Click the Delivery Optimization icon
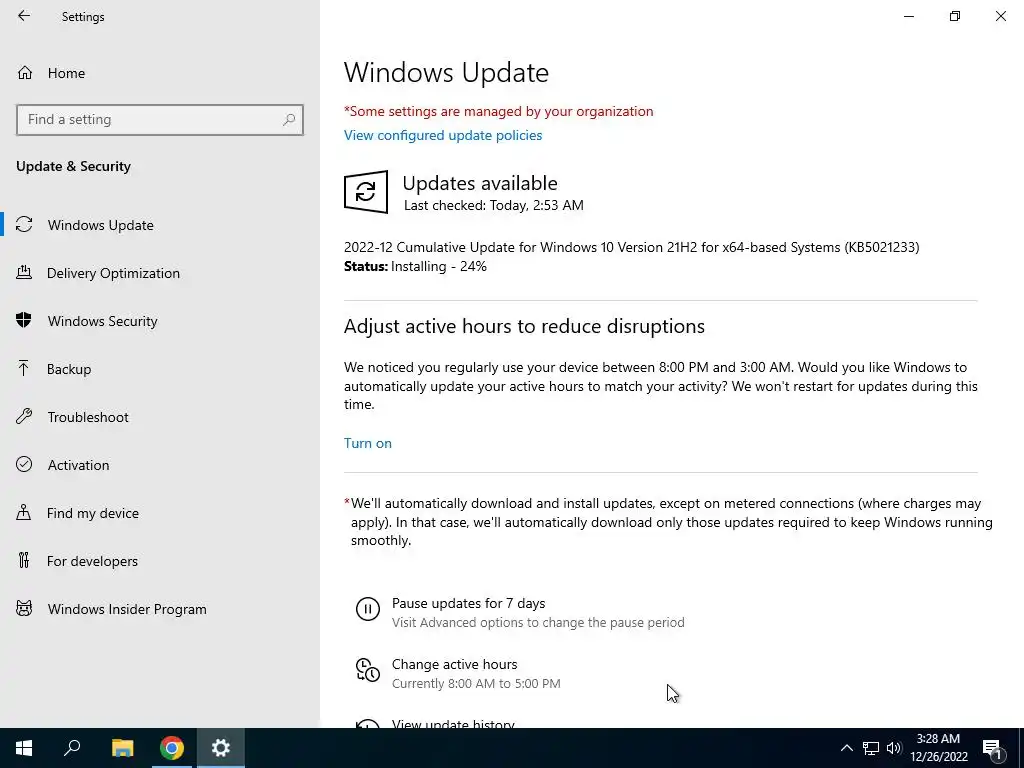The height and width of the screenshot is (768, 1024). point(24,272)
